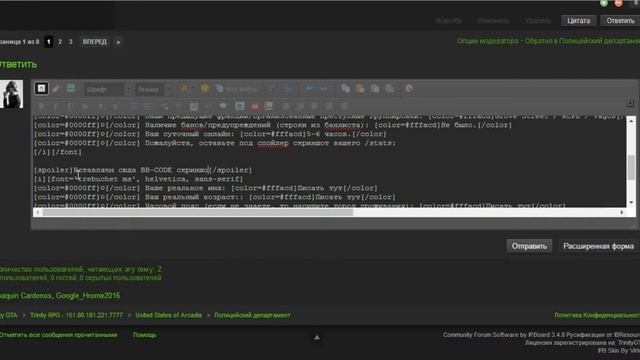
Task: Click the back-to-top arrow icon
Action: [x=317, y=337]
